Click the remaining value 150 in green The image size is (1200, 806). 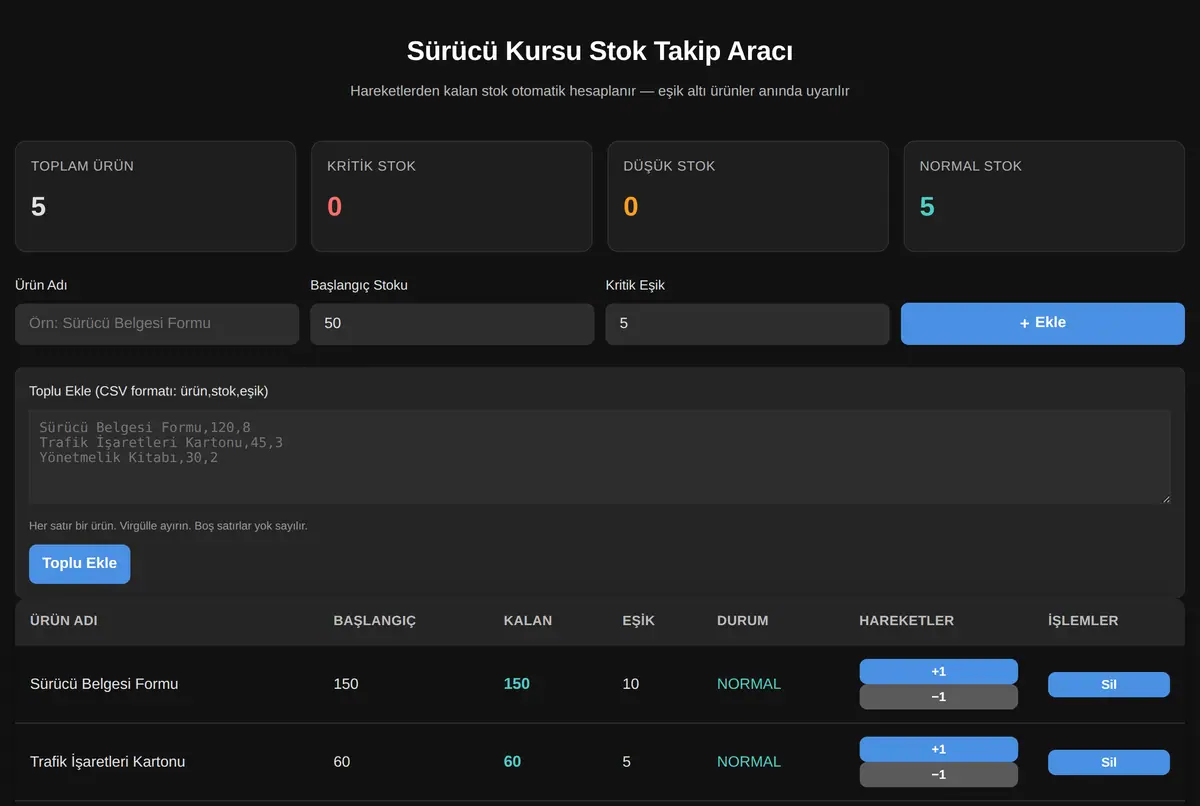[x=517, y=684]
